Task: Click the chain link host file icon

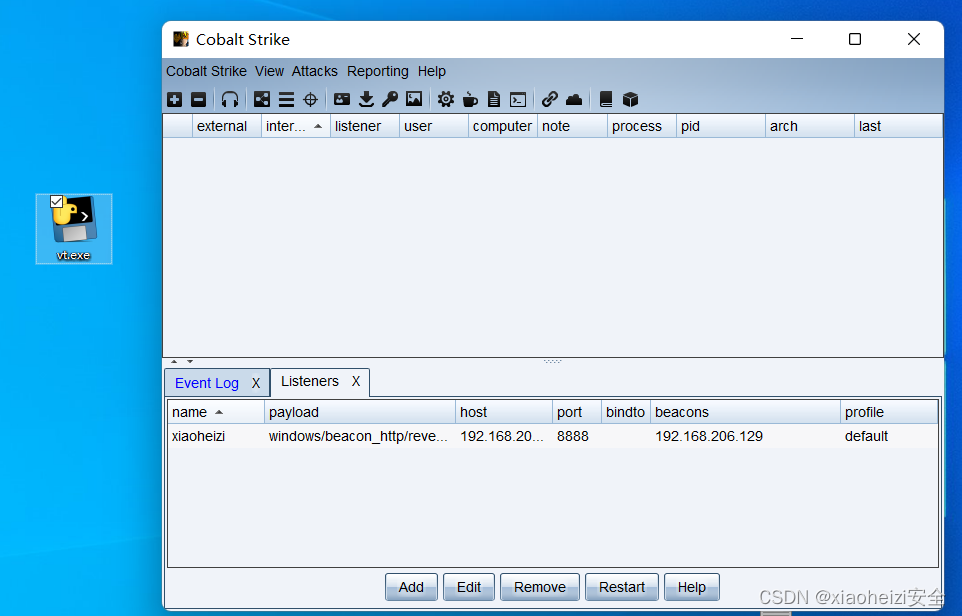Action: click(550, 99)
